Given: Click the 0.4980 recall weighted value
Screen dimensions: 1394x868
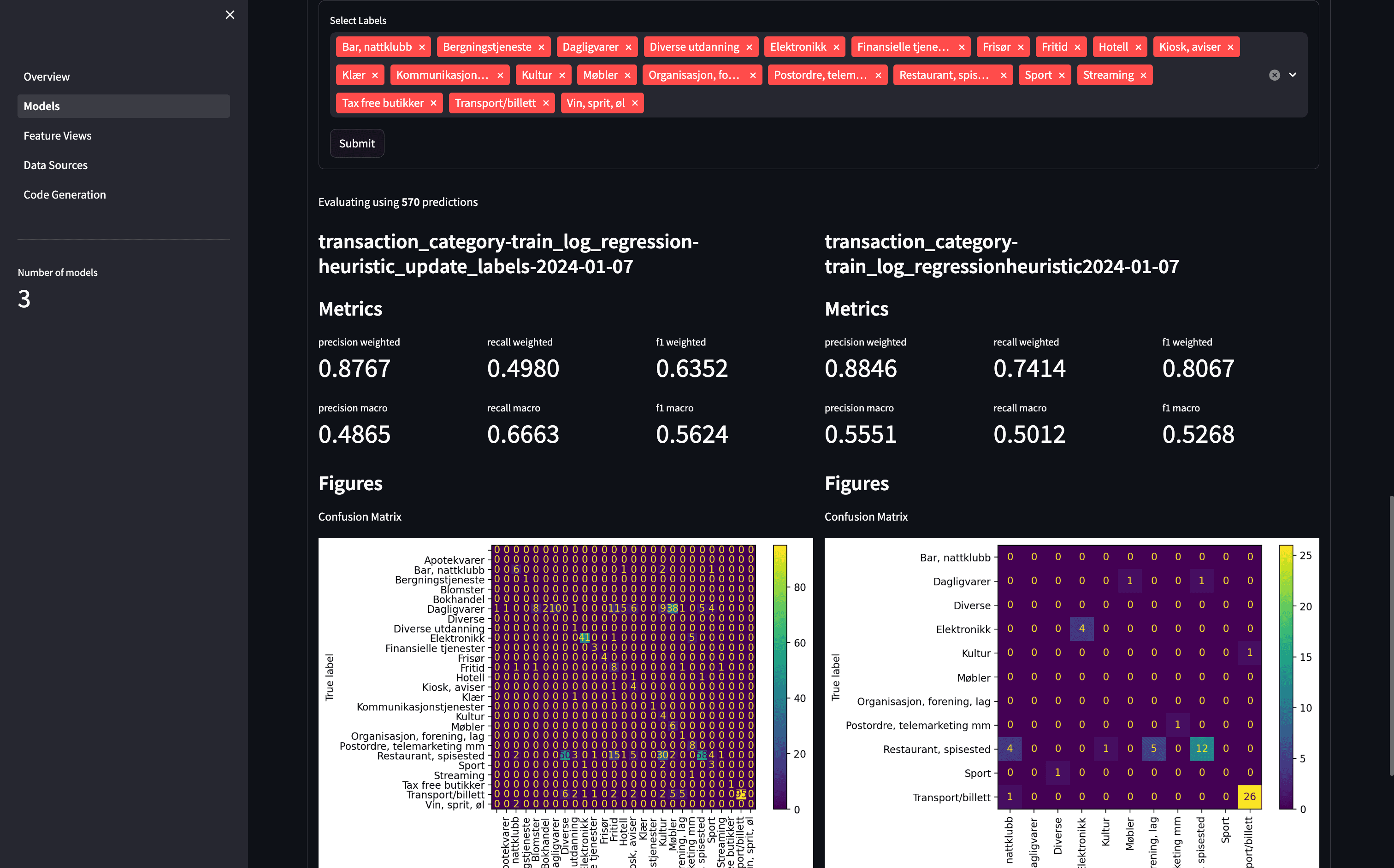Looking at the screenshot, I should coord(523,369).
